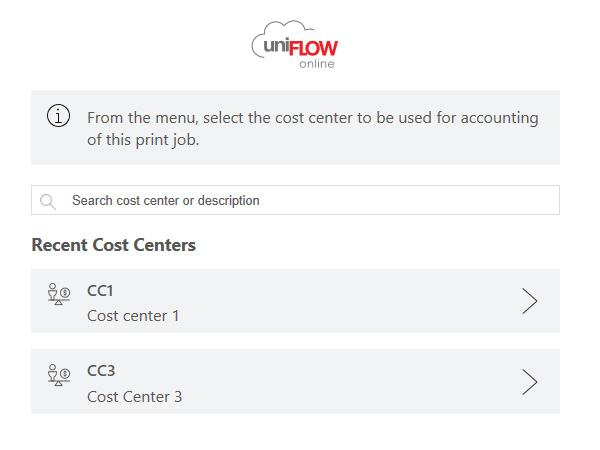Click the CC1 cost center scale icon
This screenshot has height=450, width=600.
click(x=59, y=294)
